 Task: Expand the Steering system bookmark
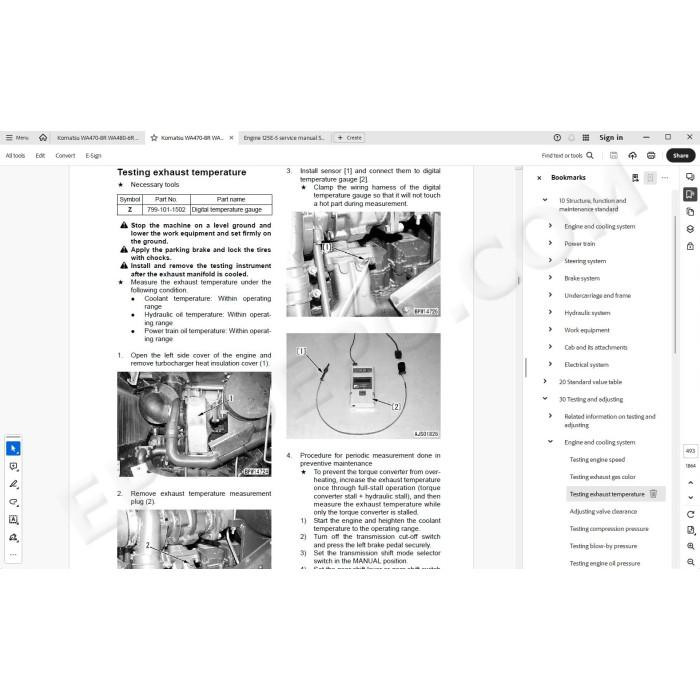coord(550,260)
